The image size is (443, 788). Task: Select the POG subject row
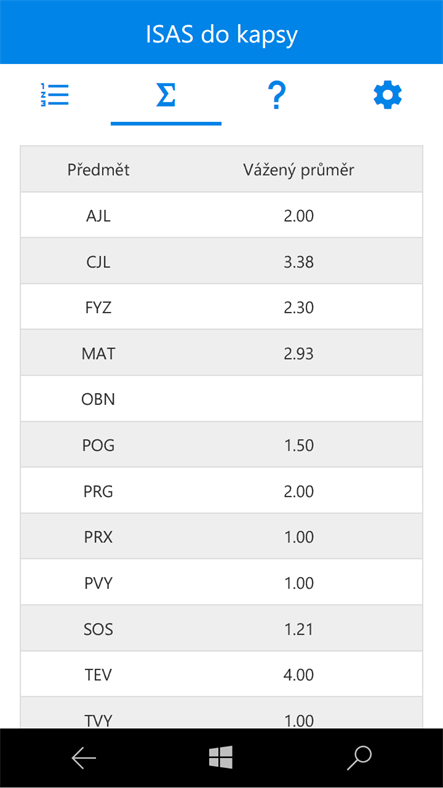pyautogui.click(x=222, y=445)
